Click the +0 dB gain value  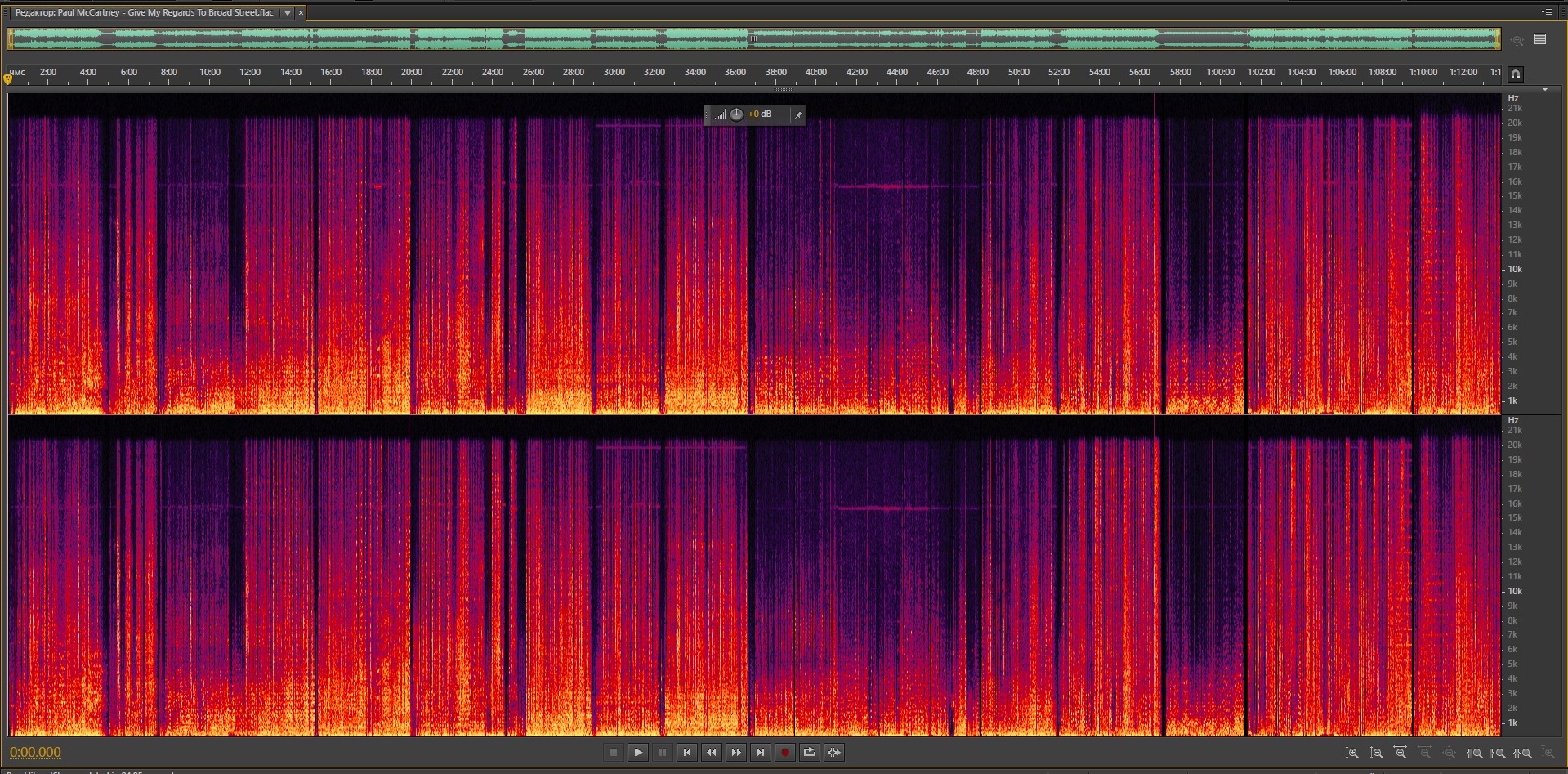coord(760,114)
